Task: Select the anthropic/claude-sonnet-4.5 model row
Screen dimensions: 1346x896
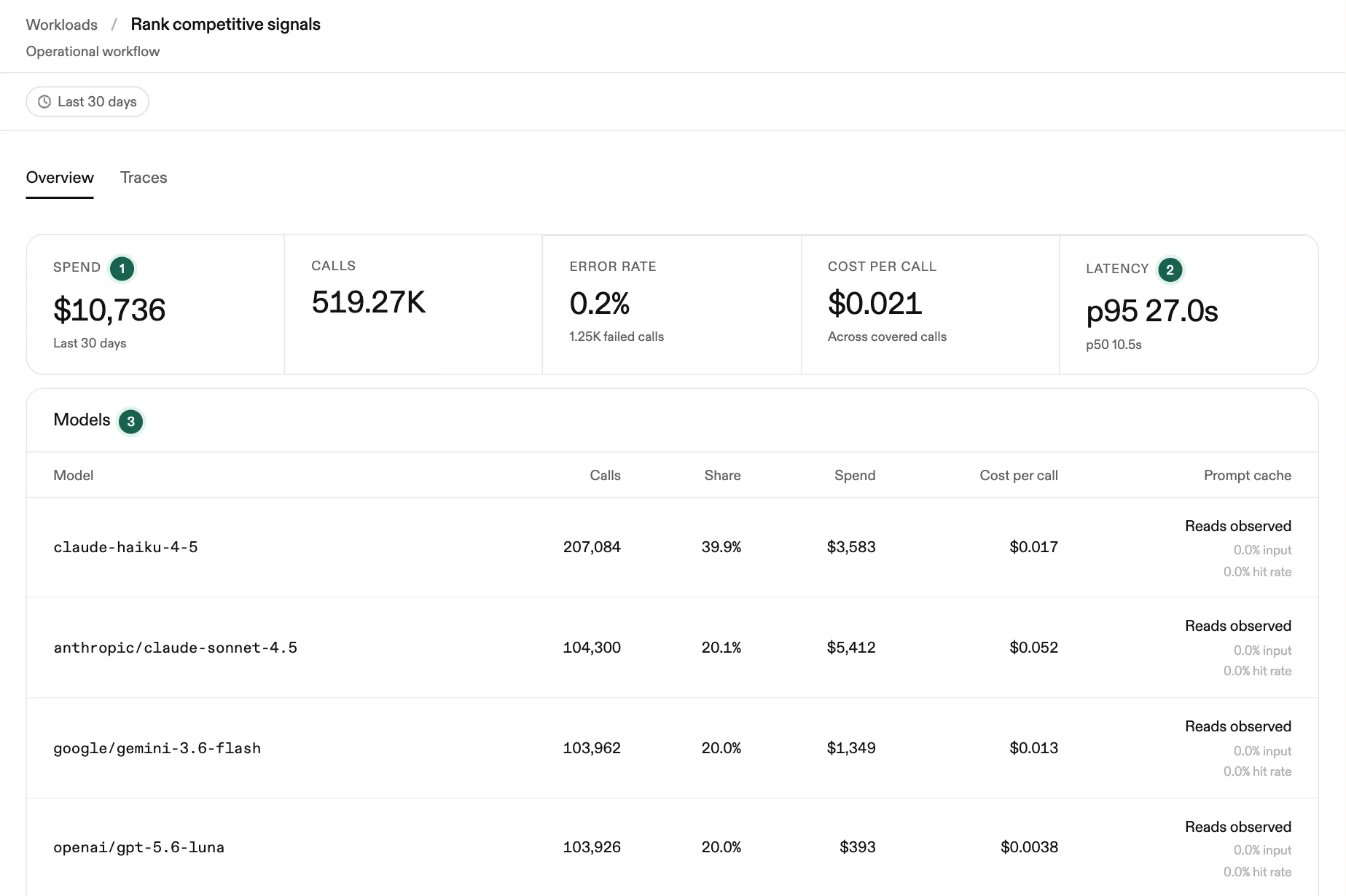Action: 672,648
